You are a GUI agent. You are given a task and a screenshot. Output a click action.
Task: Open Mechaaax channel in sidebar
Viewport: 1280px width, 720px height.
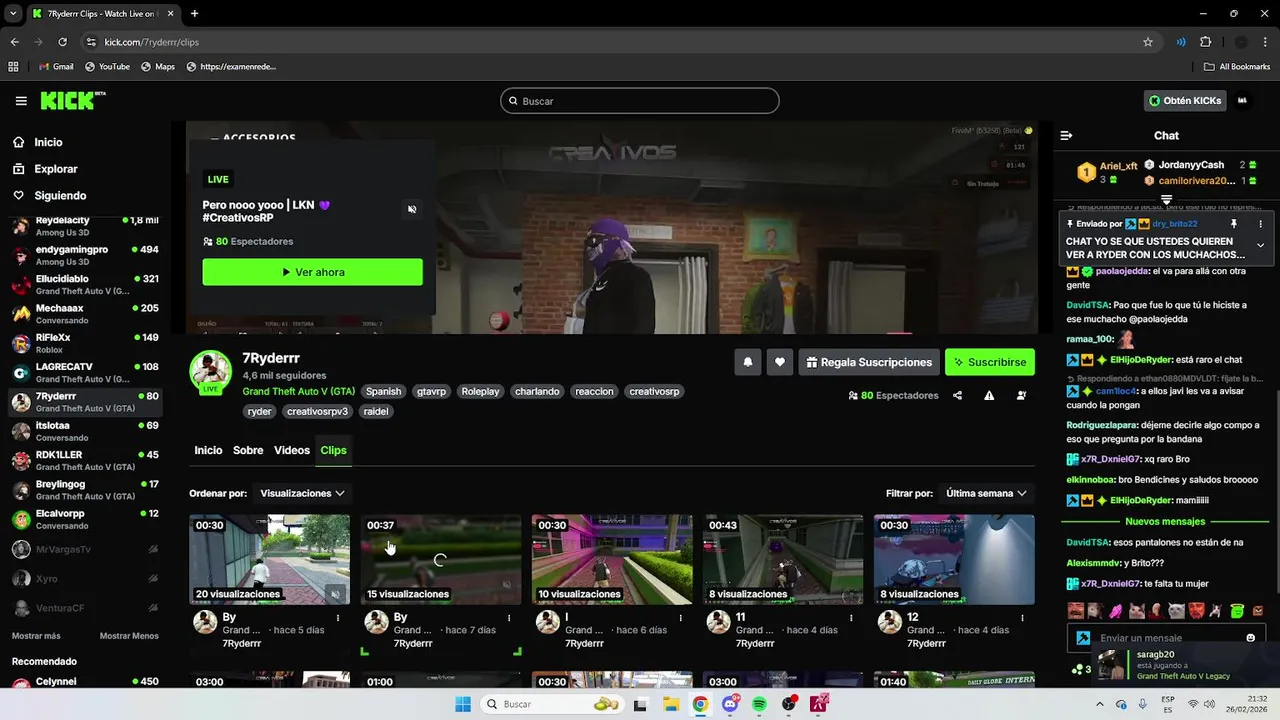point(85,314)
